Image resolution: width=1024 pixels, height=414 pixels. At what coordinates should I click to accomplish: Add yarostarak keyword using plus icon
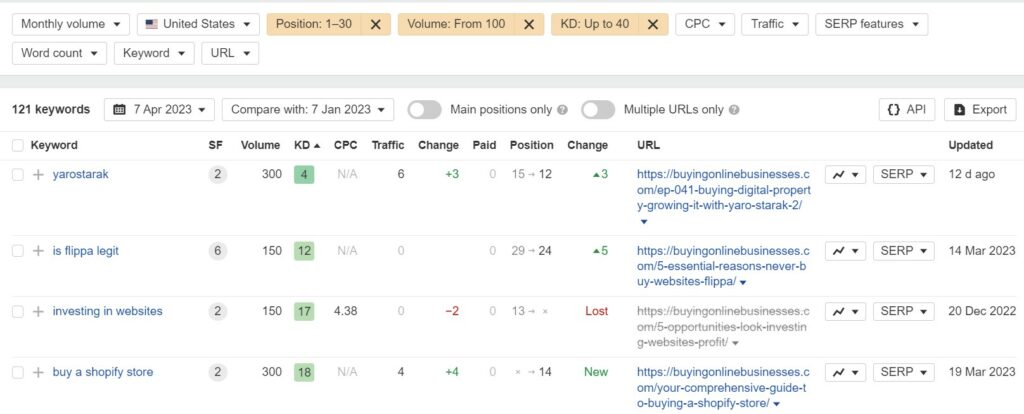[39, 175]
